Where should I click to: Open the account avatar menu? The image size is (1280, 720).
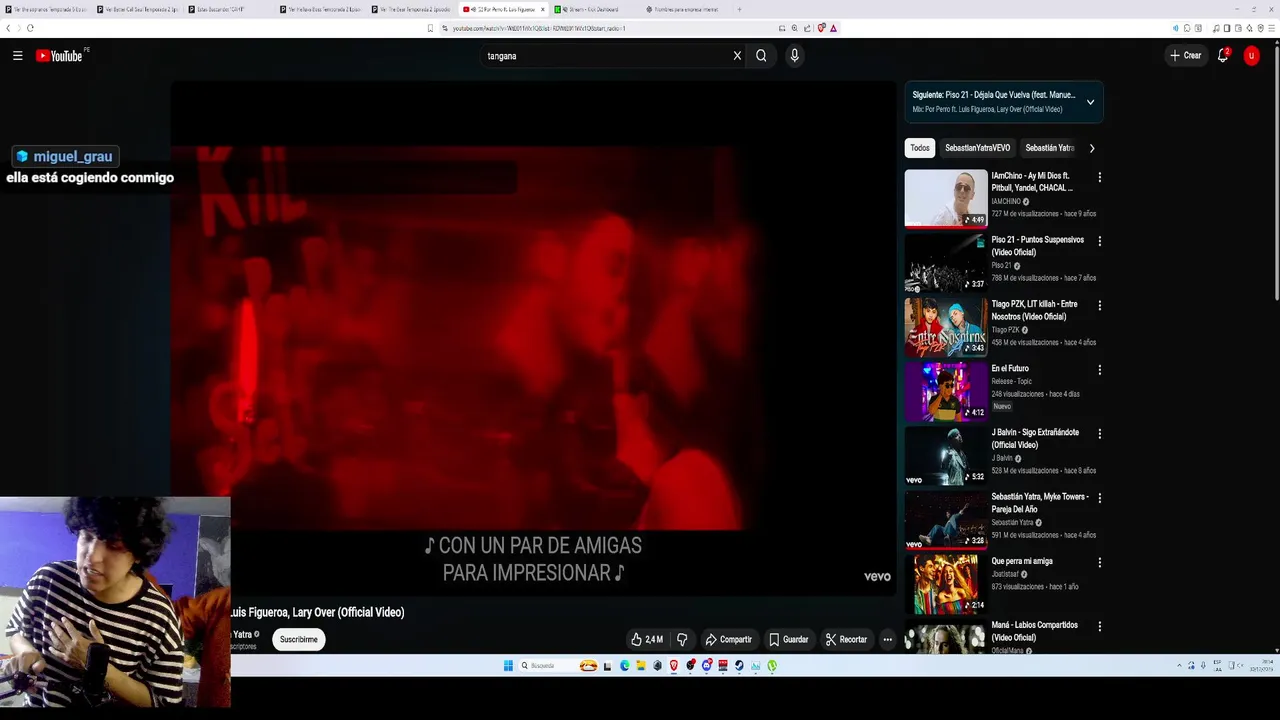click(x=1251, y=56)
